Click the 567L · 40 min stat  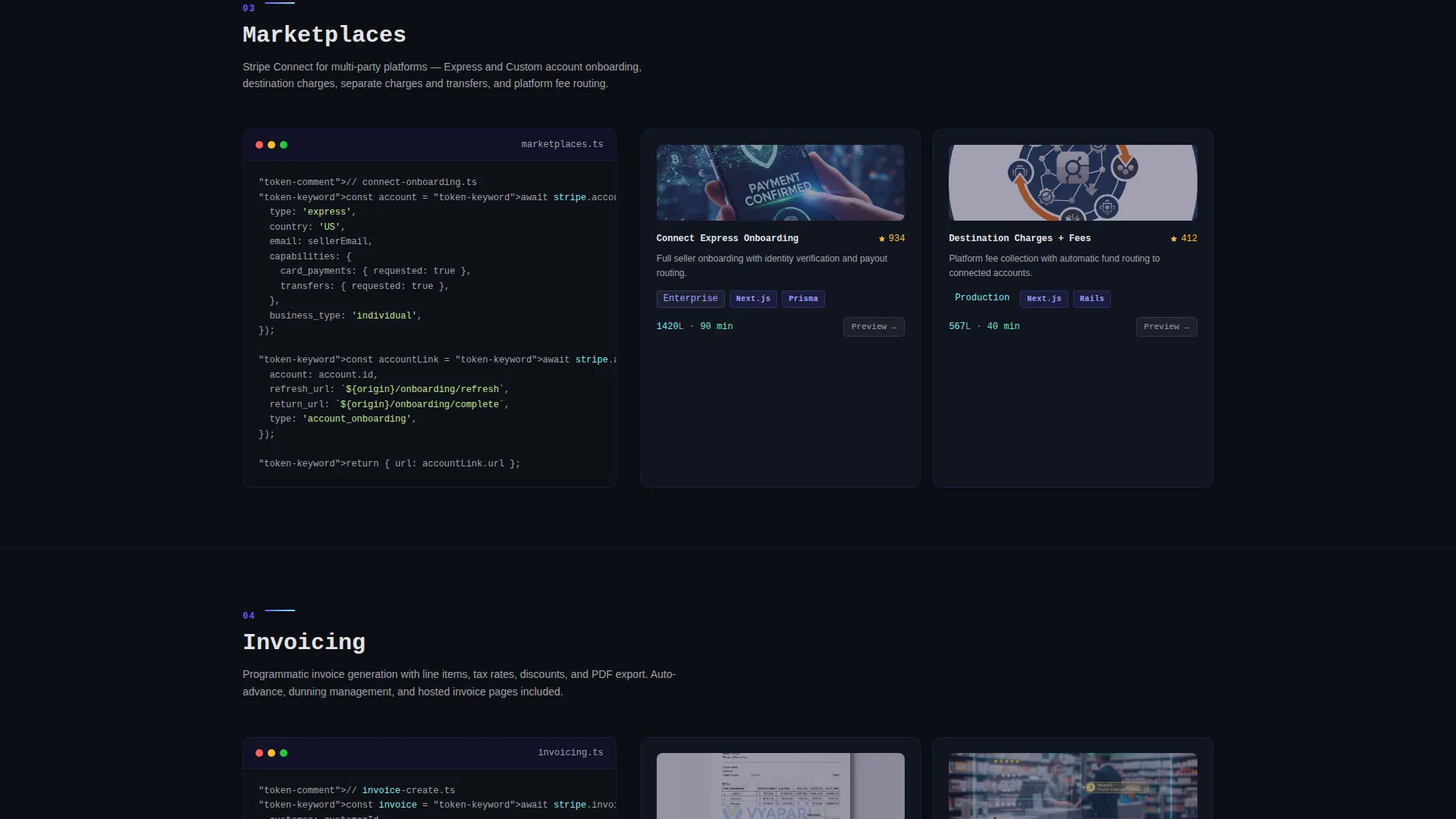pos(984,326)
